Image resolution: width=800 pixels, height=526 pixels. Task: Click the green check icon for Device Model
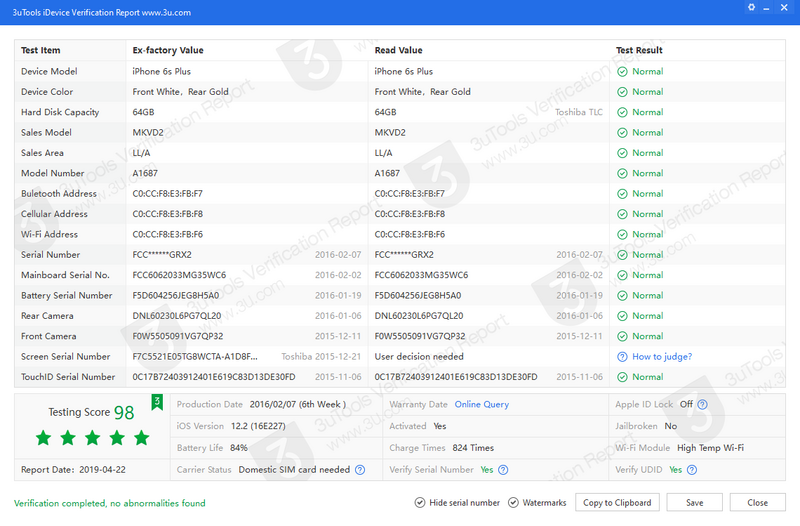[622, 72]
